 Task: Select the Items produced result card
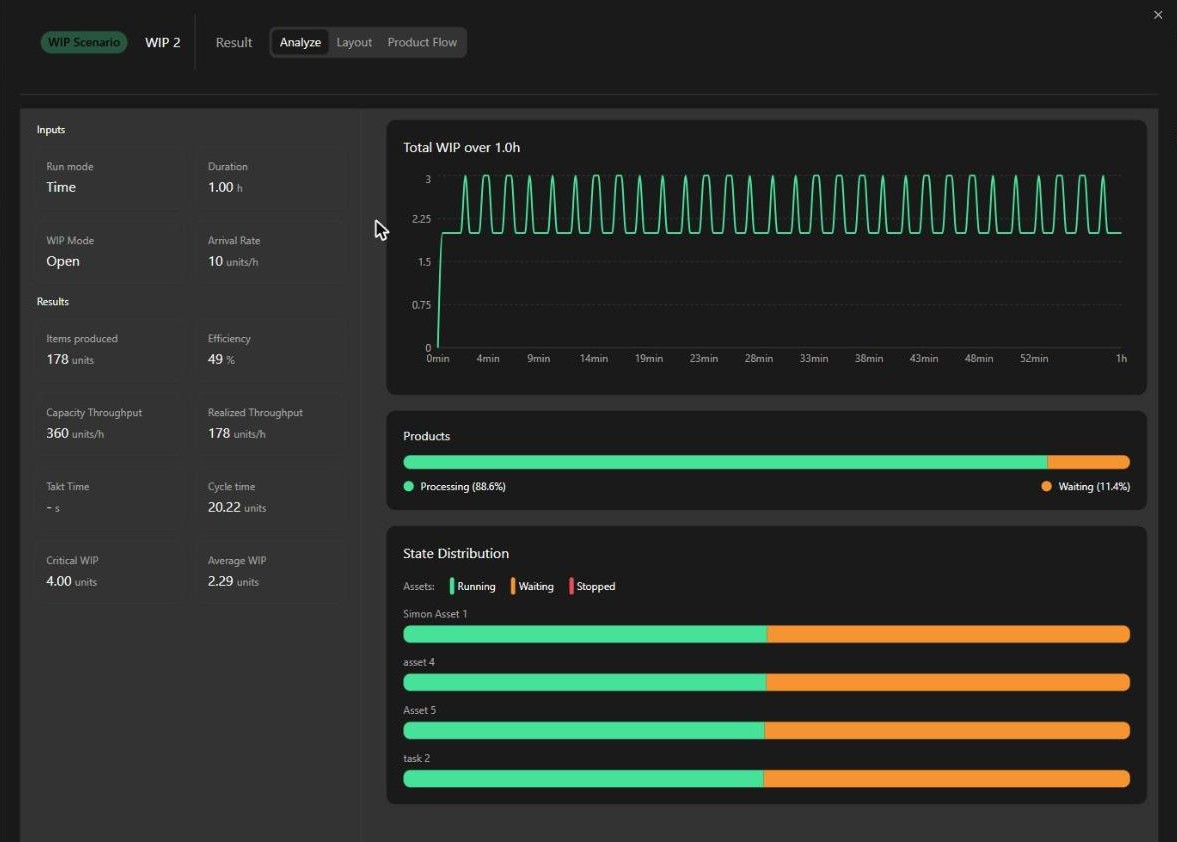point(109,349)
